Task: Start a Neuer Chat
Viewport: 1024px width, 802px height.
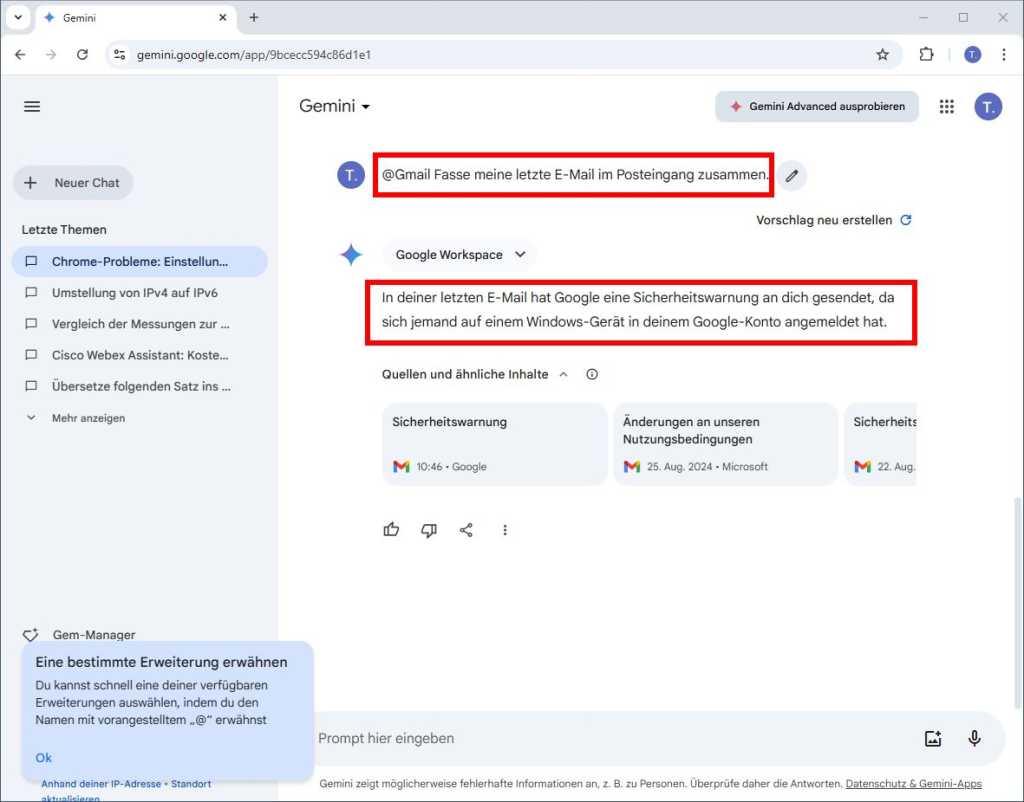Action: [73, 182]
